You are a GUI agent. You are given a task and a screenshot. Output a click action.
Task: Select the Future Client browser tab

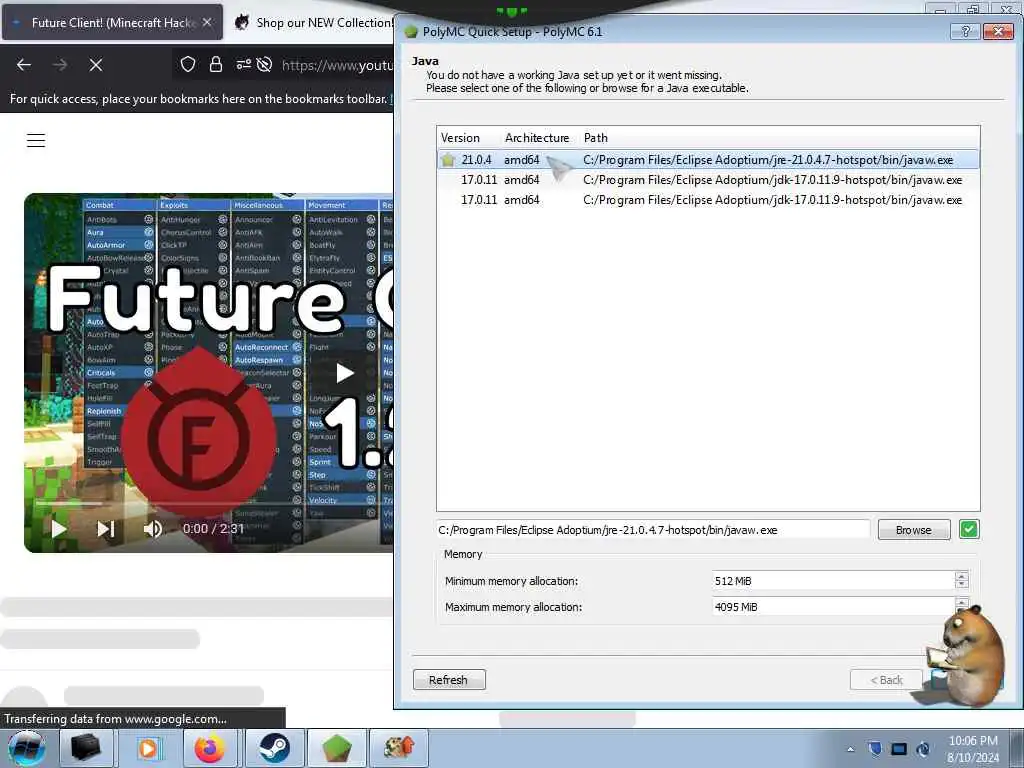point(112,22)
